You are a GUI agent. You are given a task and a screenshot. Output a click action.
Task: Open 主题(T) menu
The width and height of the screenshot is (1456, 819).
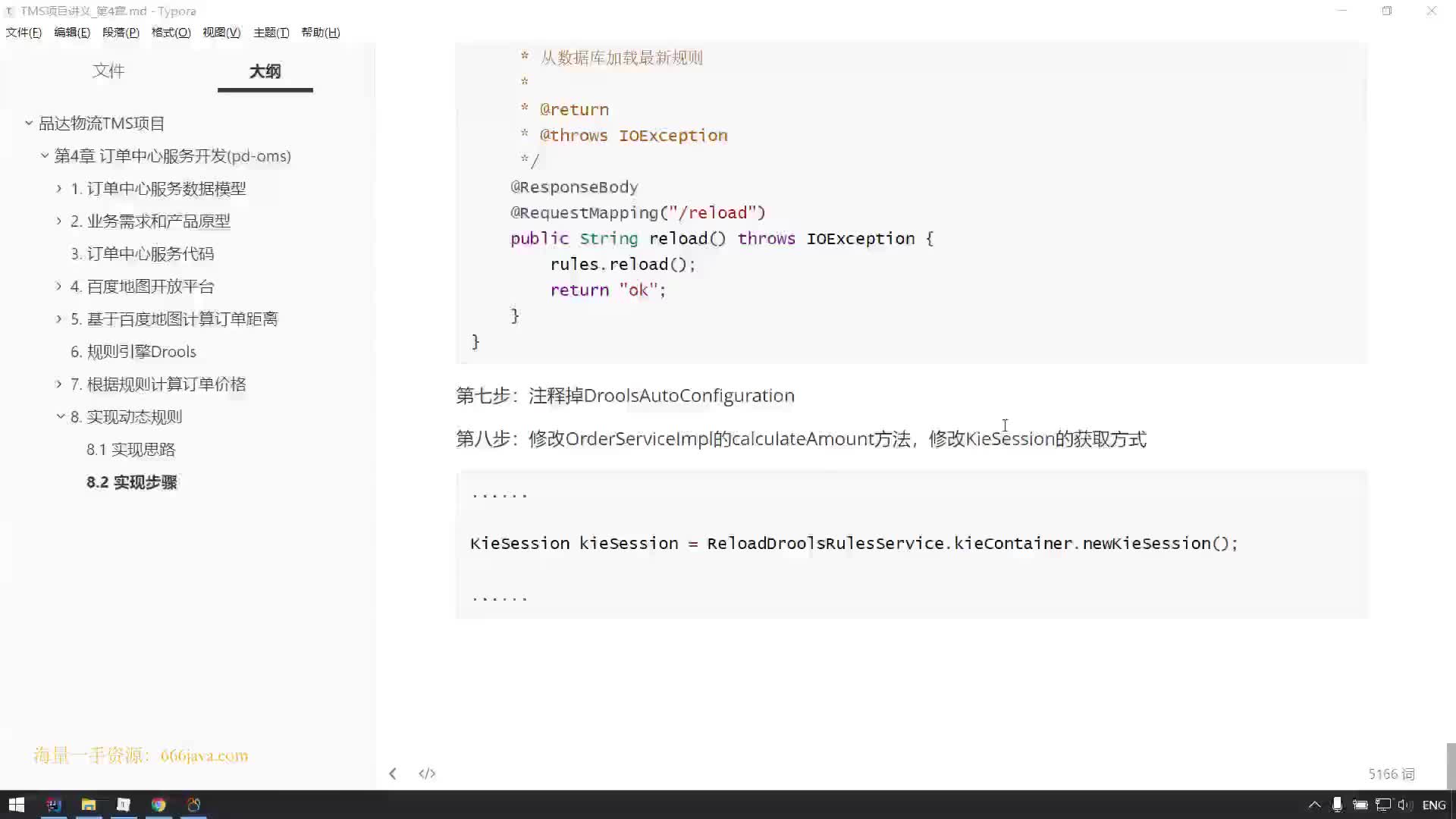(271, 33)
